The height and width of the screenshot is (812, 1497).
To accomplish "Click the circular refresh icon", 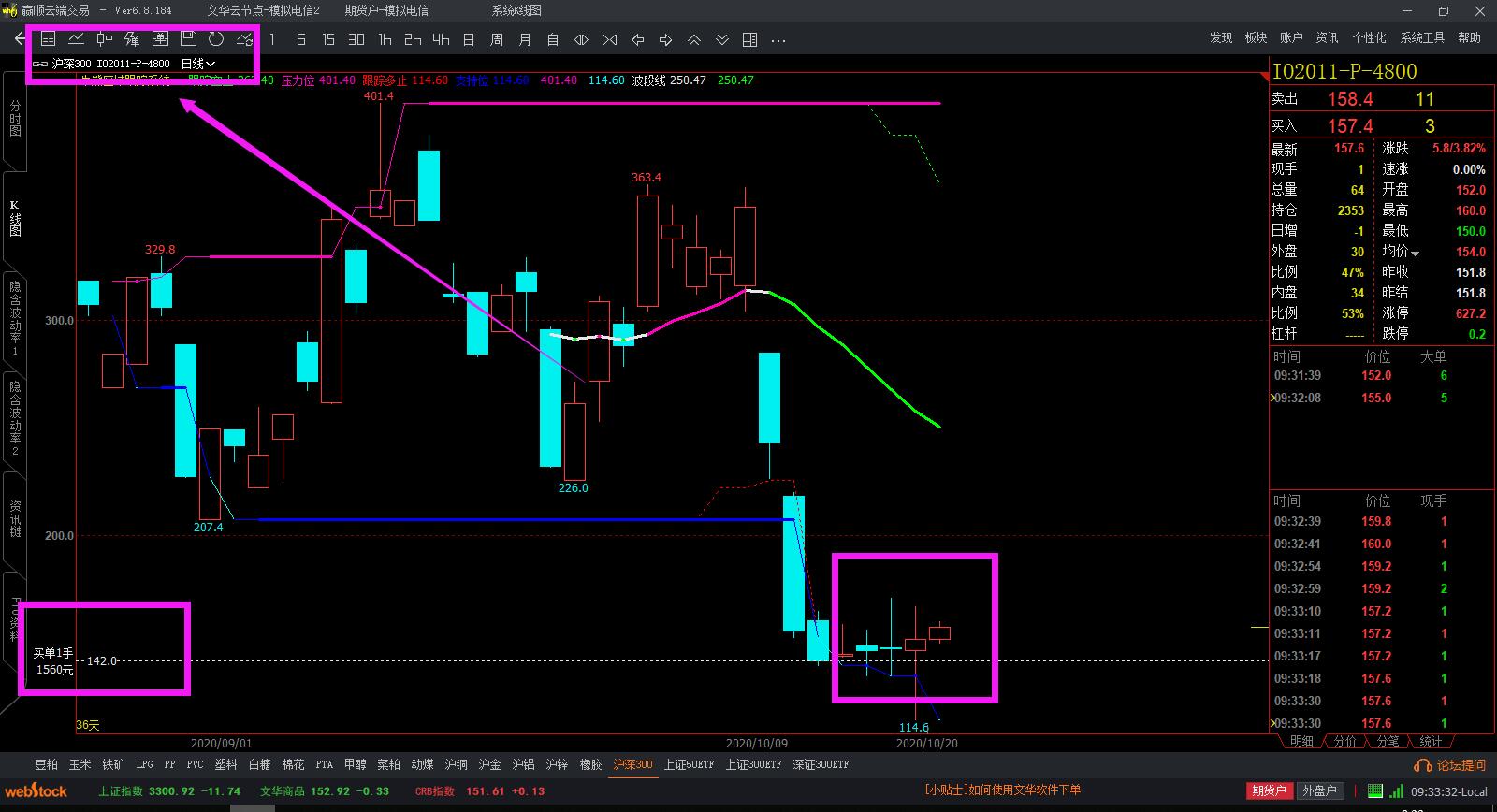I will click(x=216, y=39).
